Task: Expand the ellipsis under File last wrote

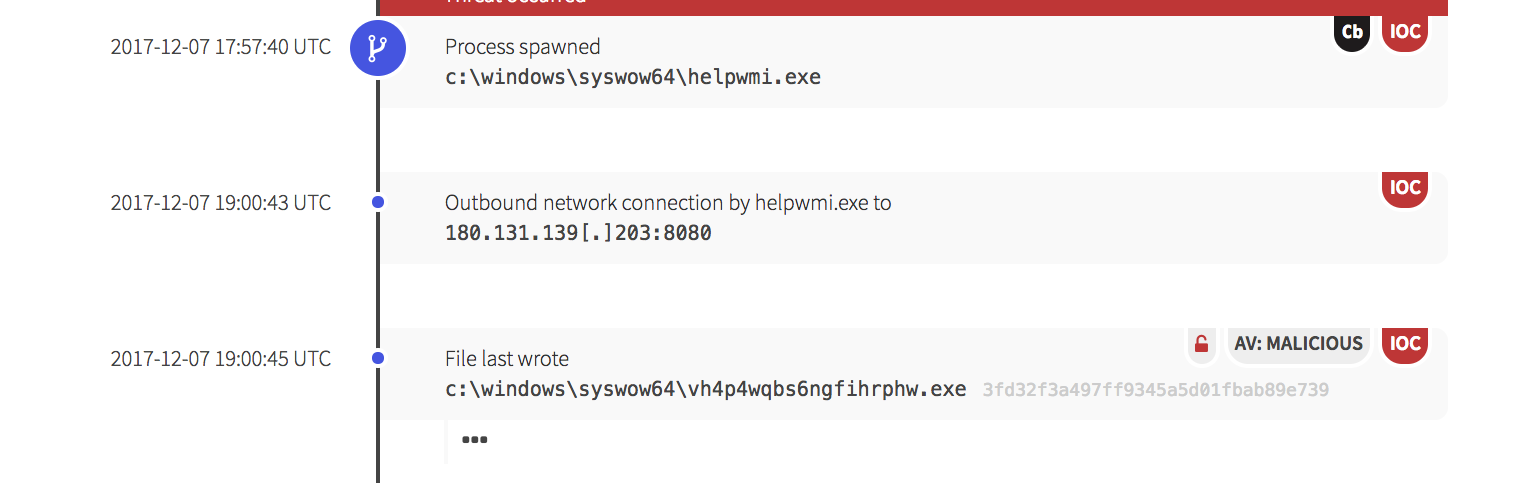Action: [474, 440]
